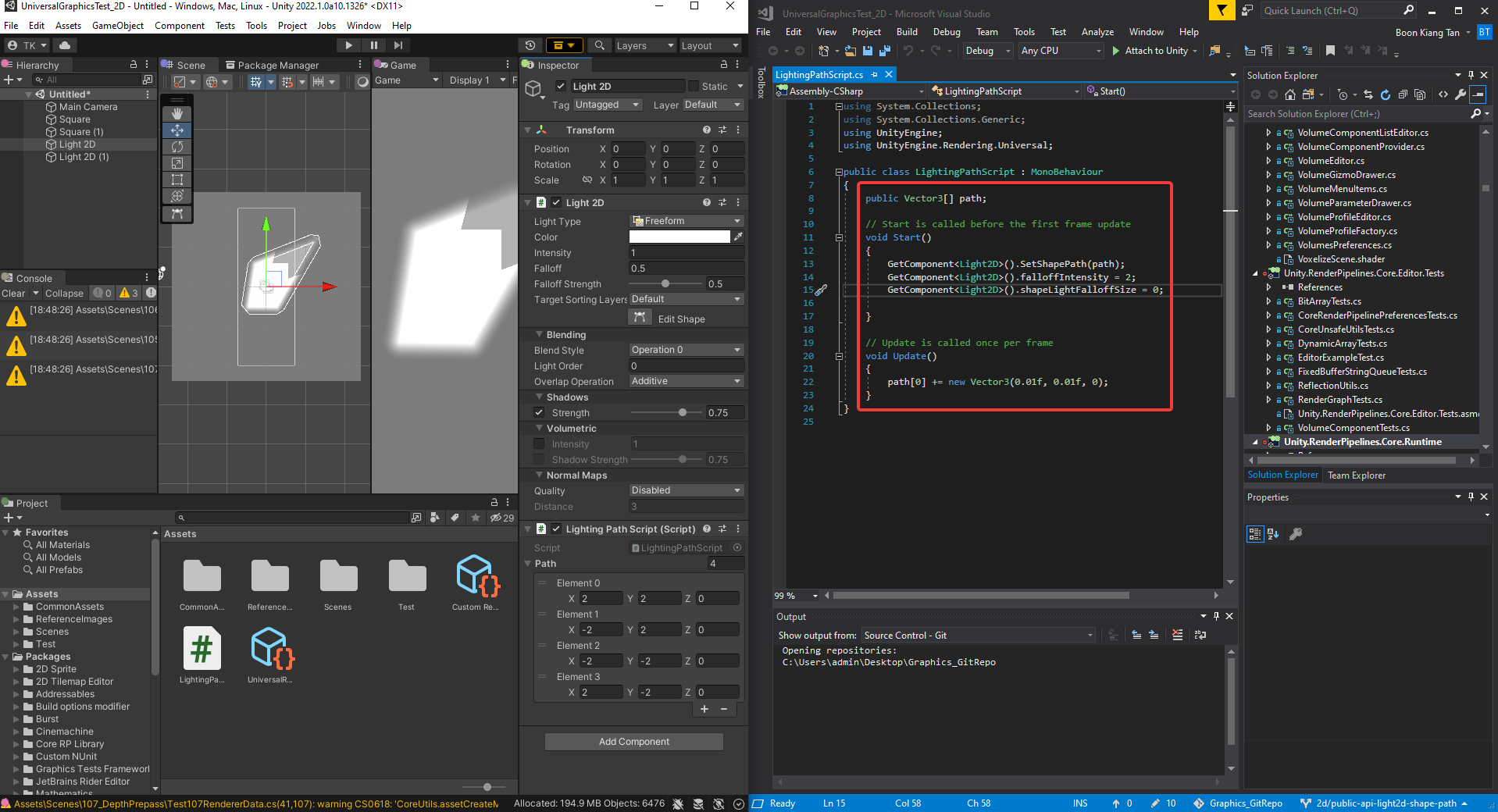This screenshot has width=1498, height=812.
Task: Select the Hand view tool in Scene
Action: 177,114
